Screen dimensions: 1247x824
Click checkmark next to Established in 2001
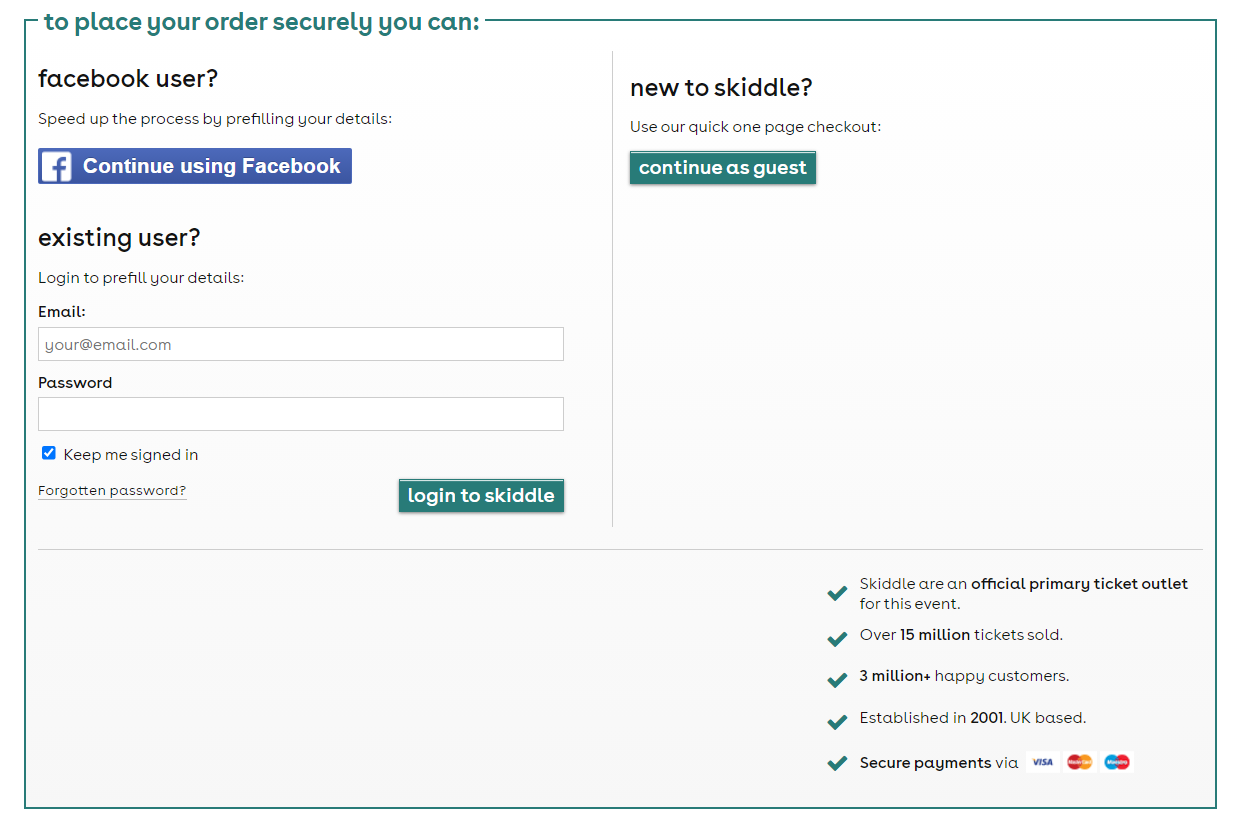tap(837, 721)
